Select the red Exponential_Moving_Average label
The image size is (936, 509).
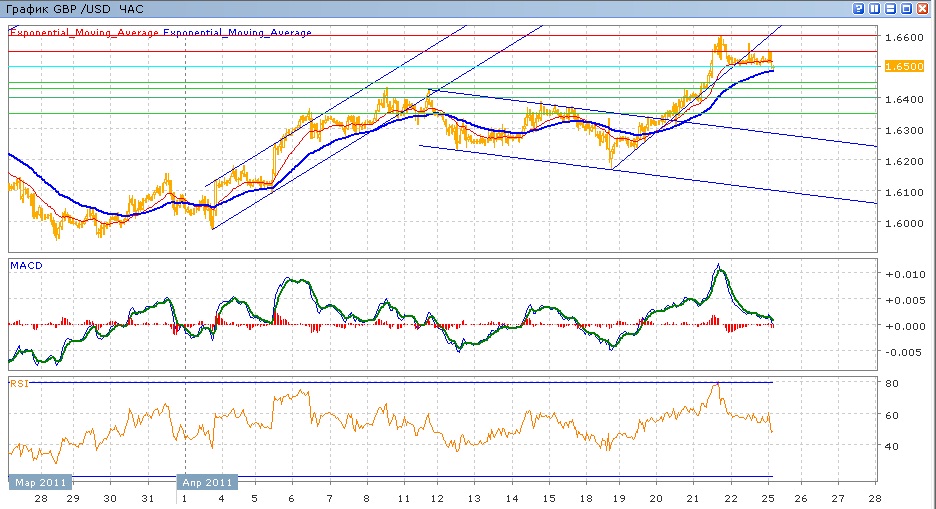pyautogui.click(x=84, y=33)
